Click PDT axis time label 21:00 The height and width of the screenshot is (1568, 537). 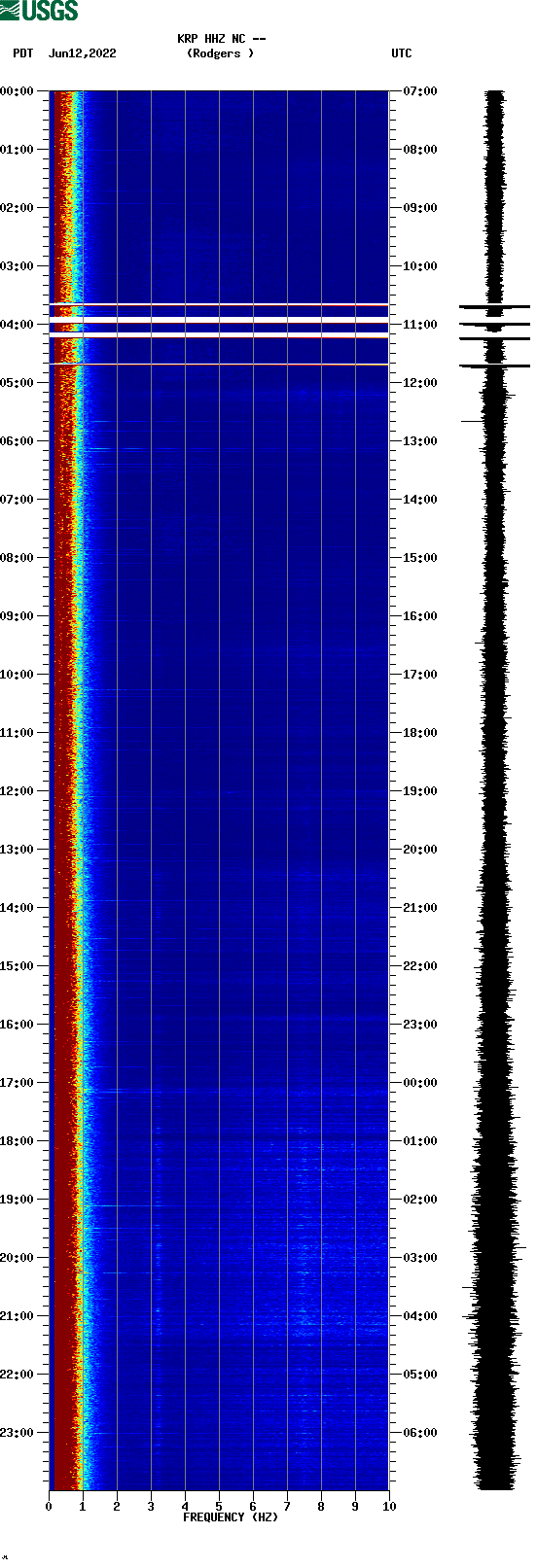pos(17,1316)
